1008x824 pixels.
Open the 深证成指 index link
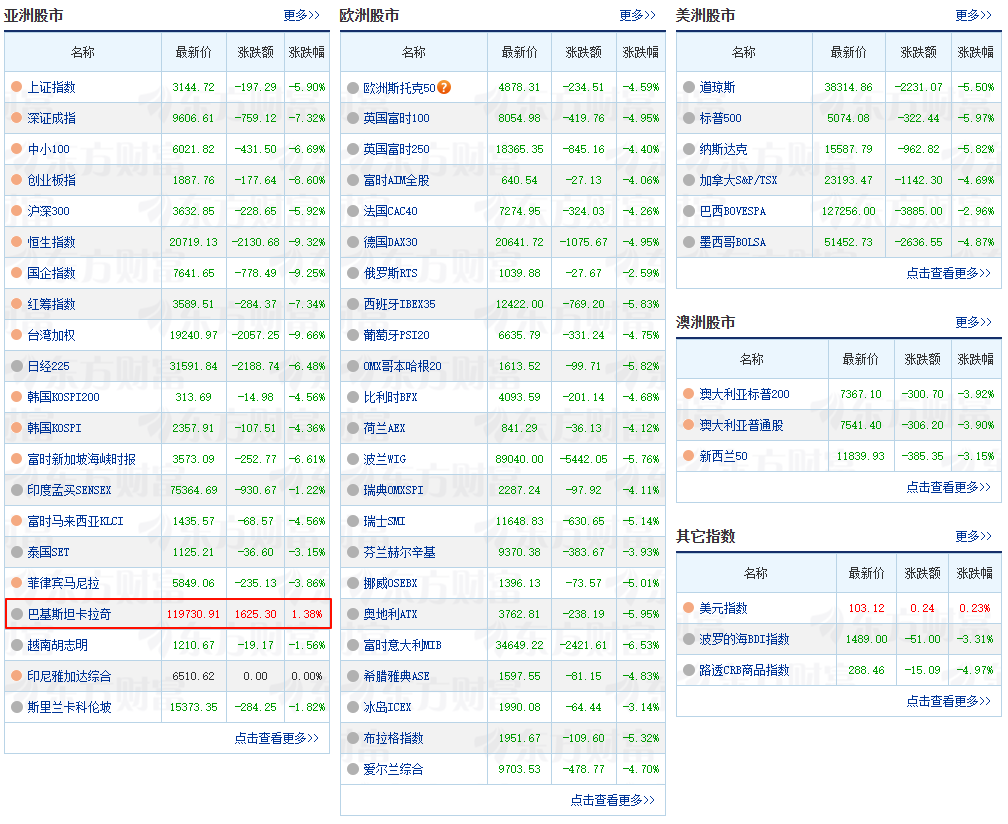[x=51, y=118]
